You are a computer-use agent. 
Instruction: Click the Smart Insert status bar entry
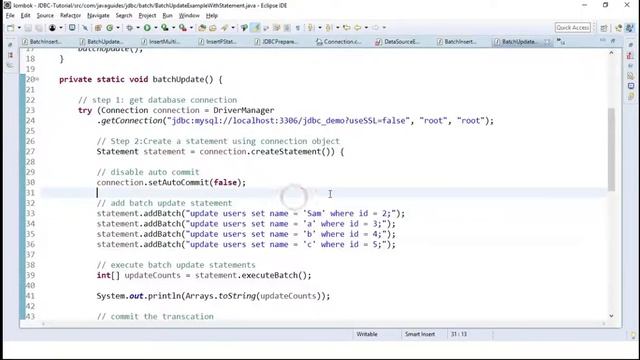pos(420,334)
